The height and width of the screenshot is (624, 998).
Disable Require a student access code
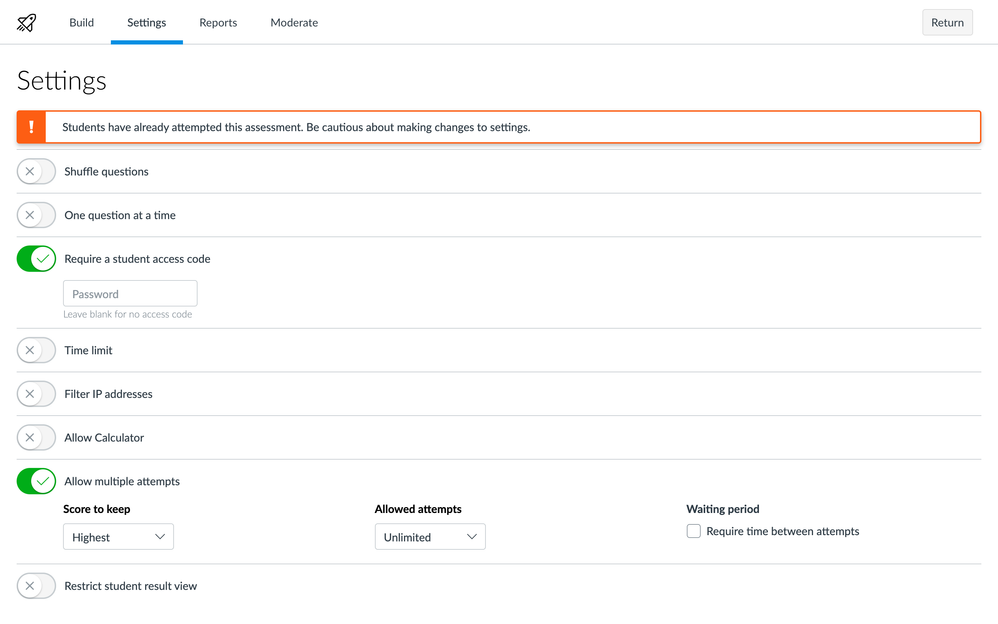(36, 259)
